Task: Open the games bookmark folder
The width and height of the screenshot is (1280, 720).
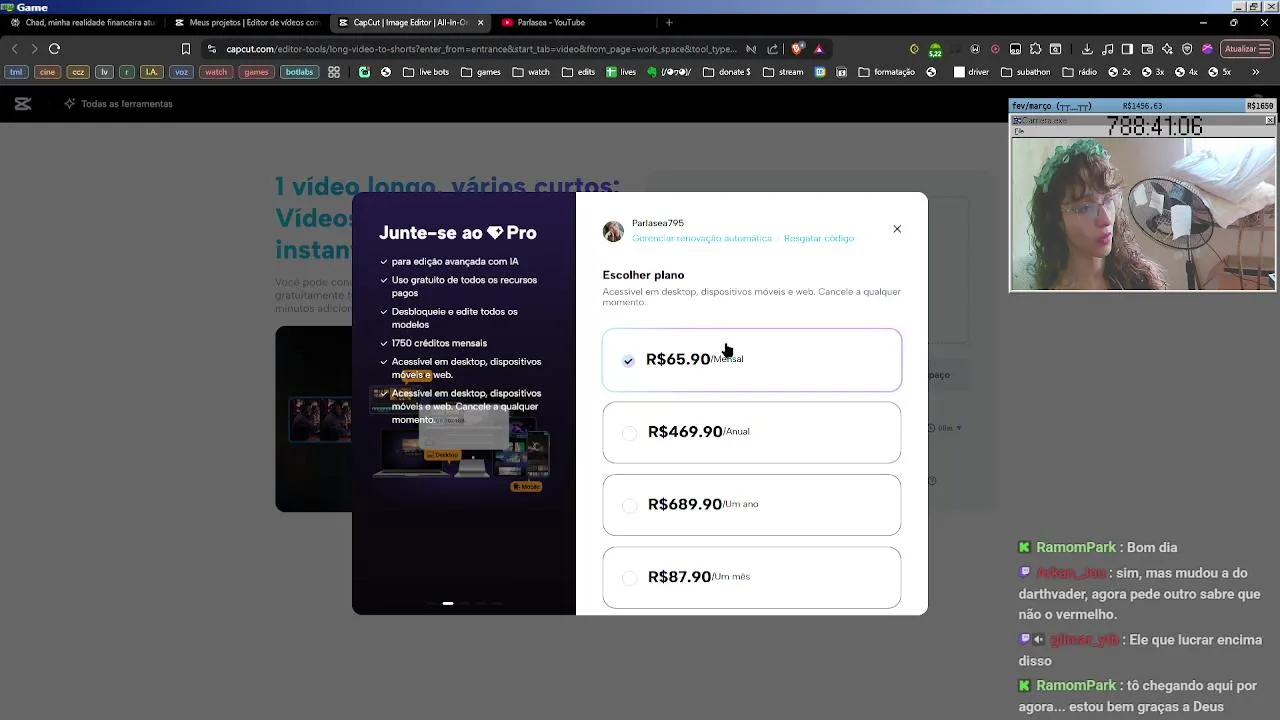Action: tap(481, 72)
